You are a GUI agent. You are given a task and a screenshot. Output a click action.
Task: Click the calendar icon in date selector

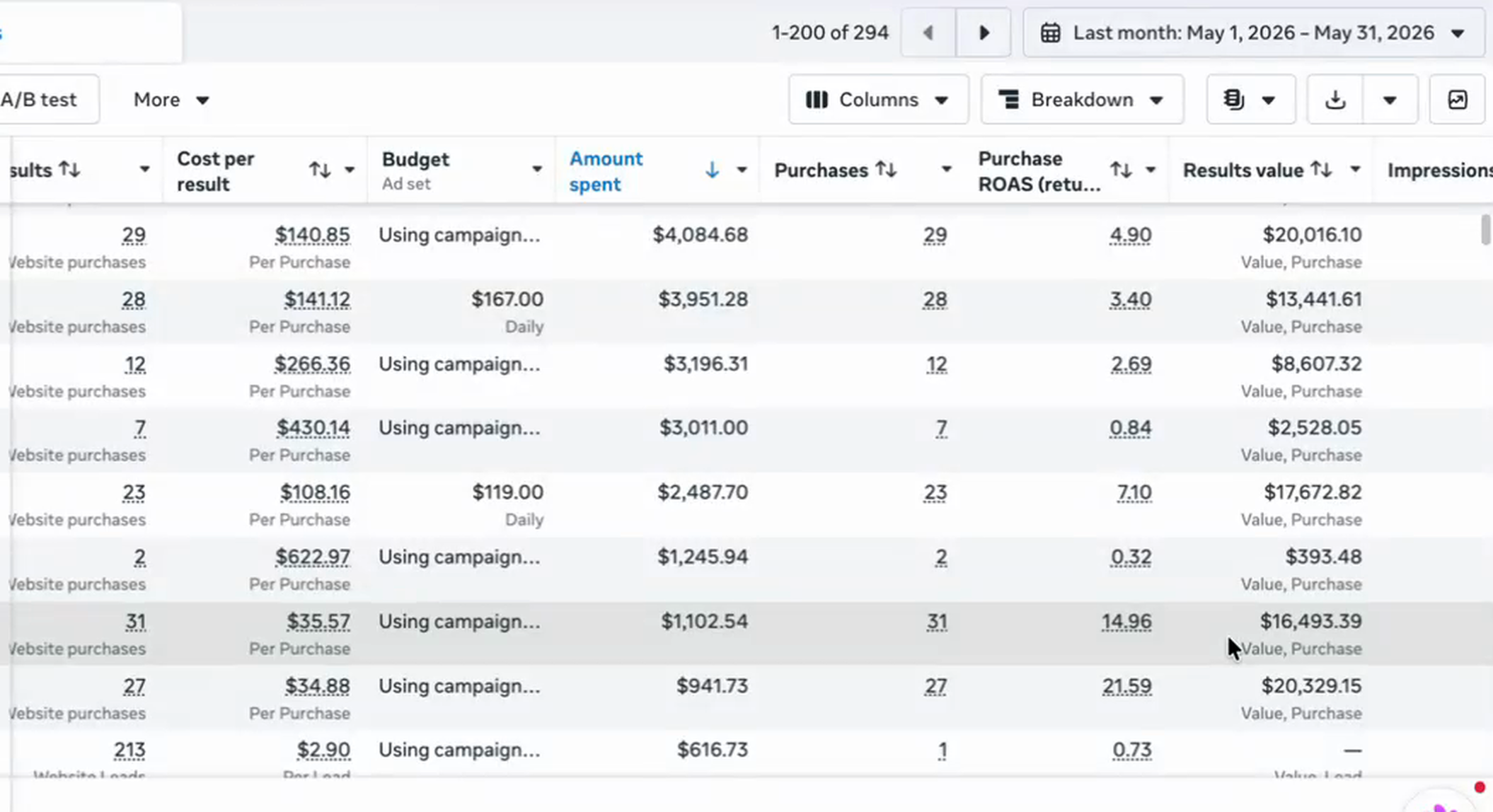click(x=1051, y=33)
